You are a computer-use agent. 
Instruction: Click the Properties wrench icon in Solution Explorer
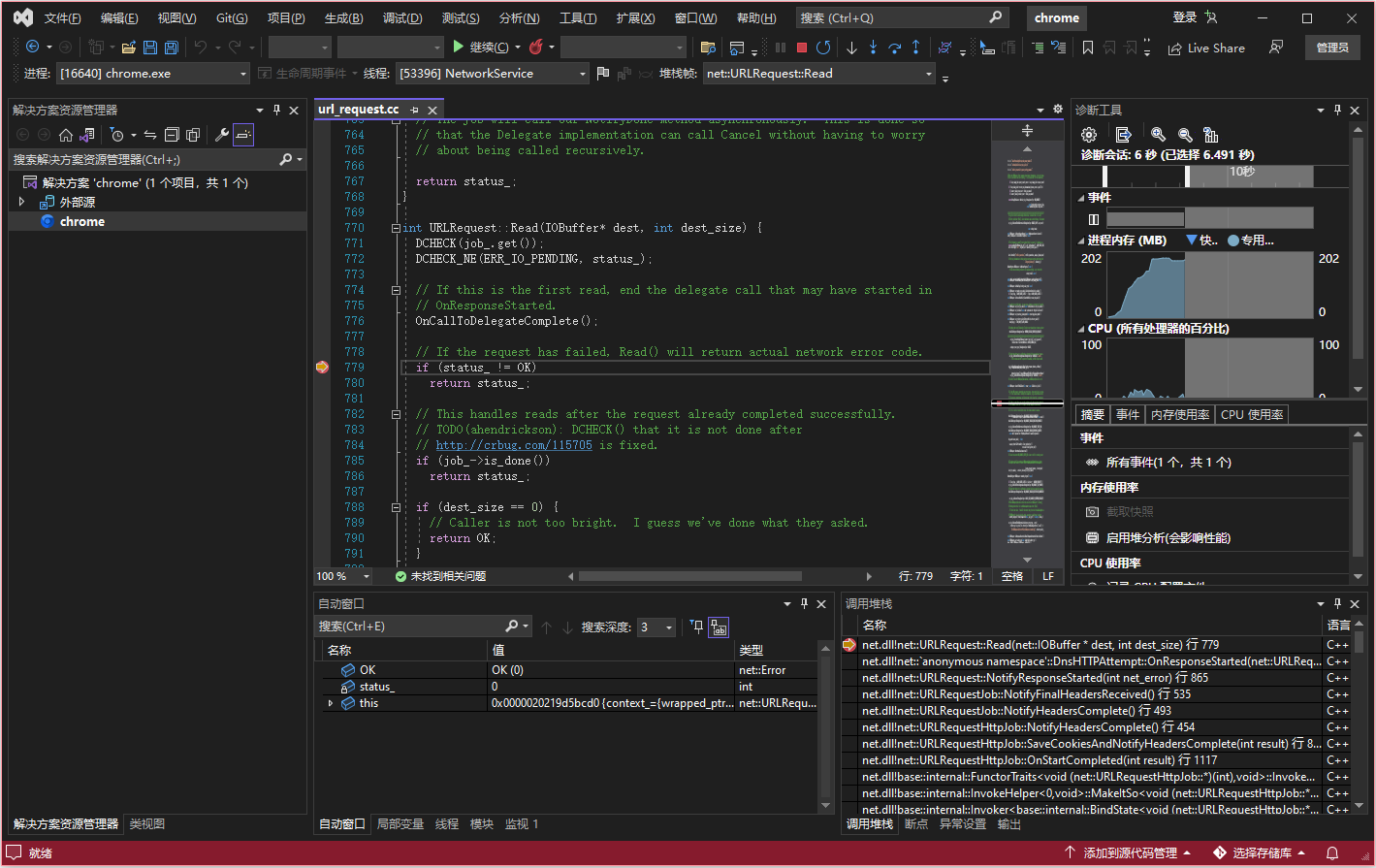click(x=221, y=135)
